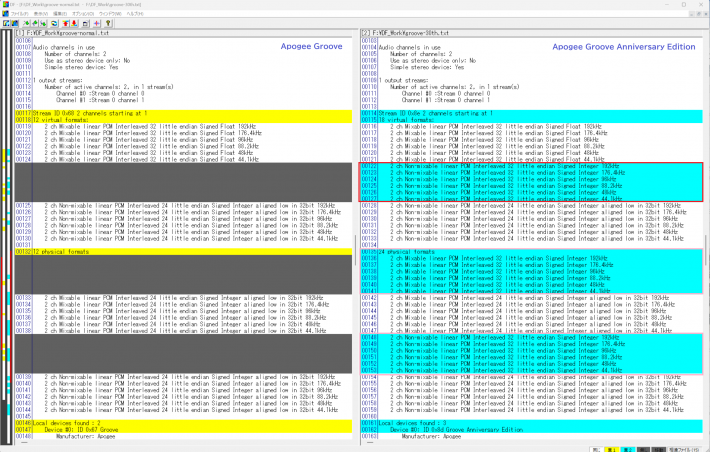Click the blue refresh re-compare icon
The width and height of the screenshot is (710, 452).
pyautogui.click(x=54, y=23)
